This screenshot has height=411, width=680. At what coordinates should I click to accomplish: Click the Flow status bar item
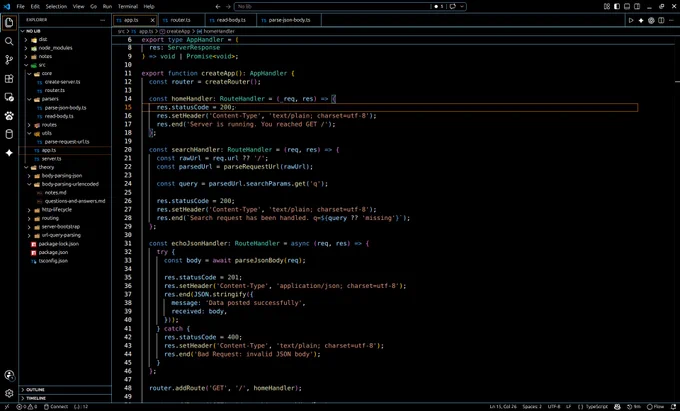[655, 407]
